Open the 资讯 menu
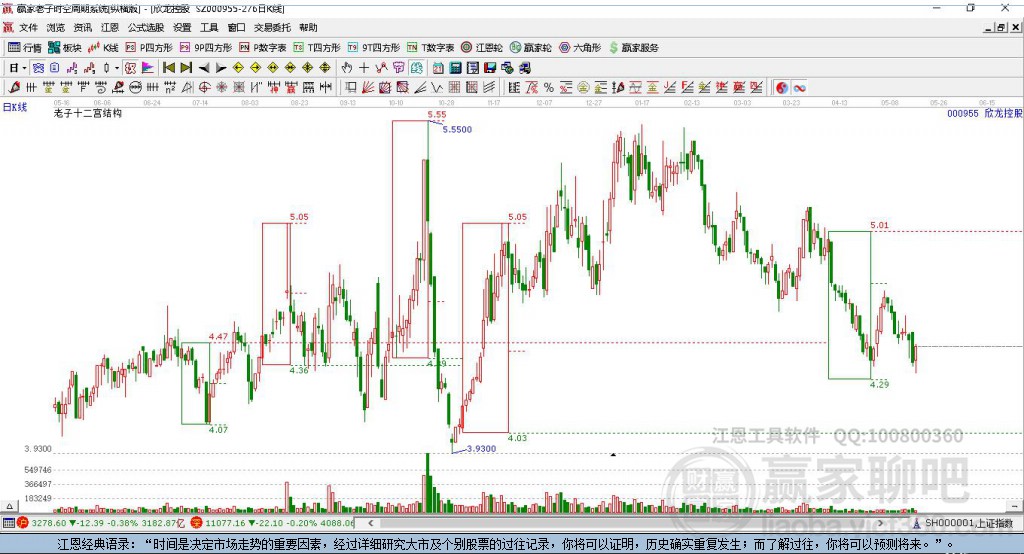This screenshot has height=554, width=1024. pos(82,27)
